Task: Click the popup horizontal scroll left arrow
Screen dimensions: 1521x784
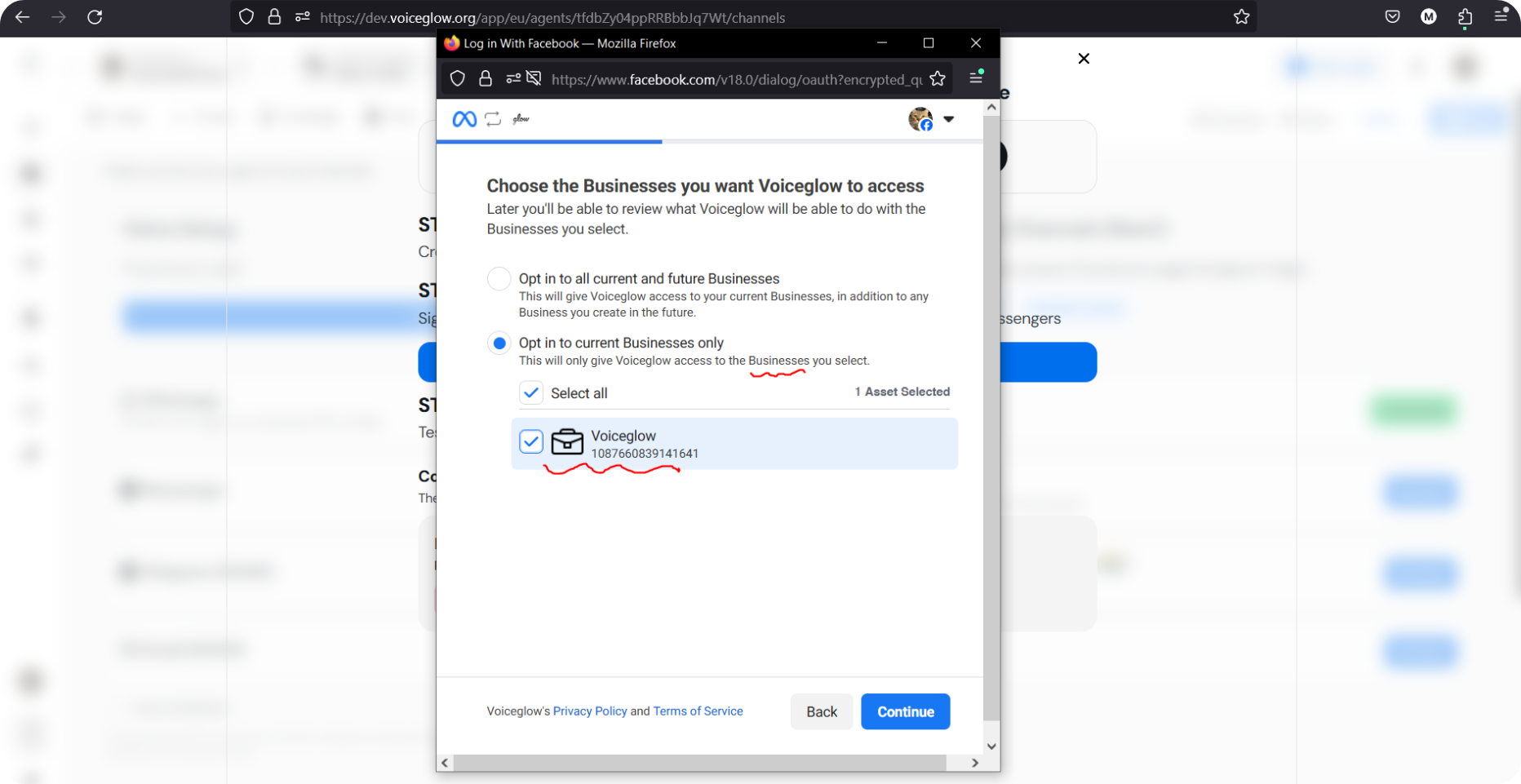Action: (x=445, y=763)
